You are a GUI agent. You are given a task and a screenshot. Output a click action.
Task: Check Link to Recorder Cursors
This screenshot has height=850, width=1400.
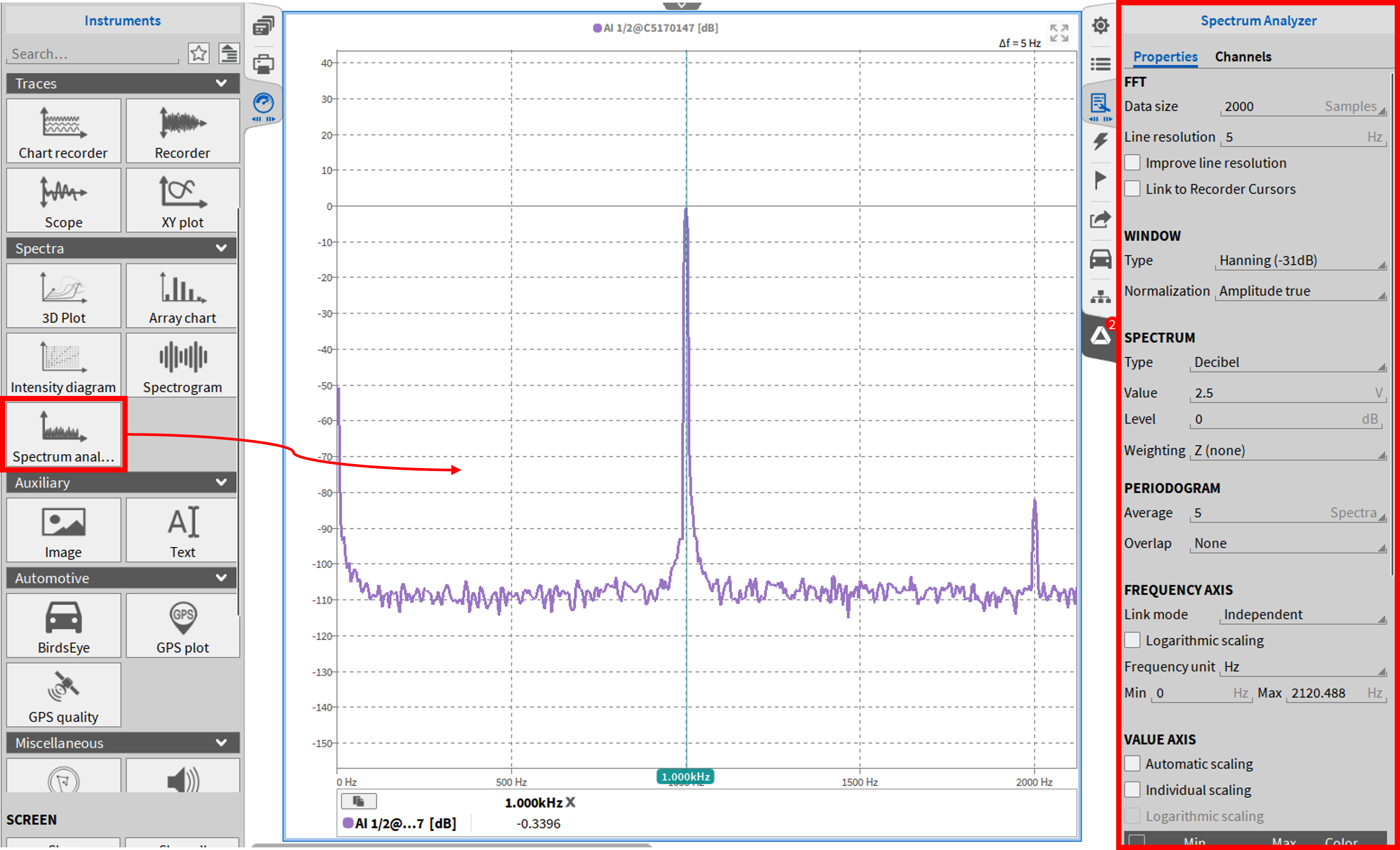click(1132, 189)
